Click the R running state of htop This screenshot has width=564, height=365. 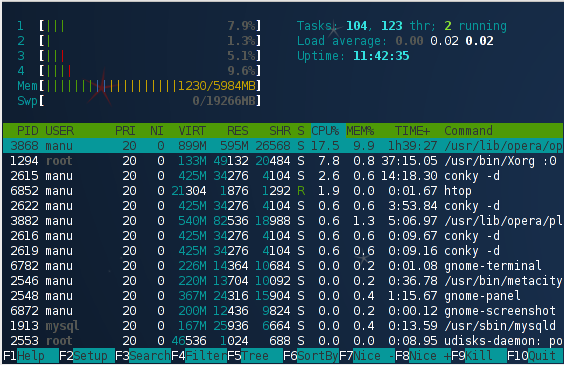(301, 191)
